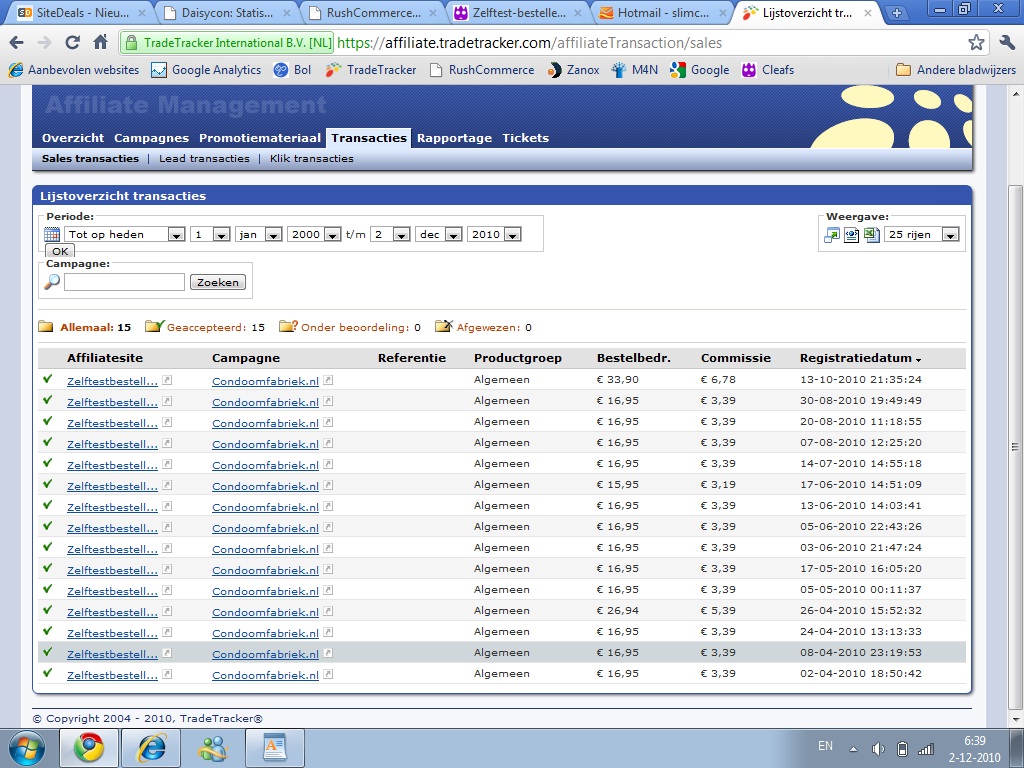This screenshot has width=1024, height=768.
Task: Click order amount € 26,94
Action: [x=617, y=611]
